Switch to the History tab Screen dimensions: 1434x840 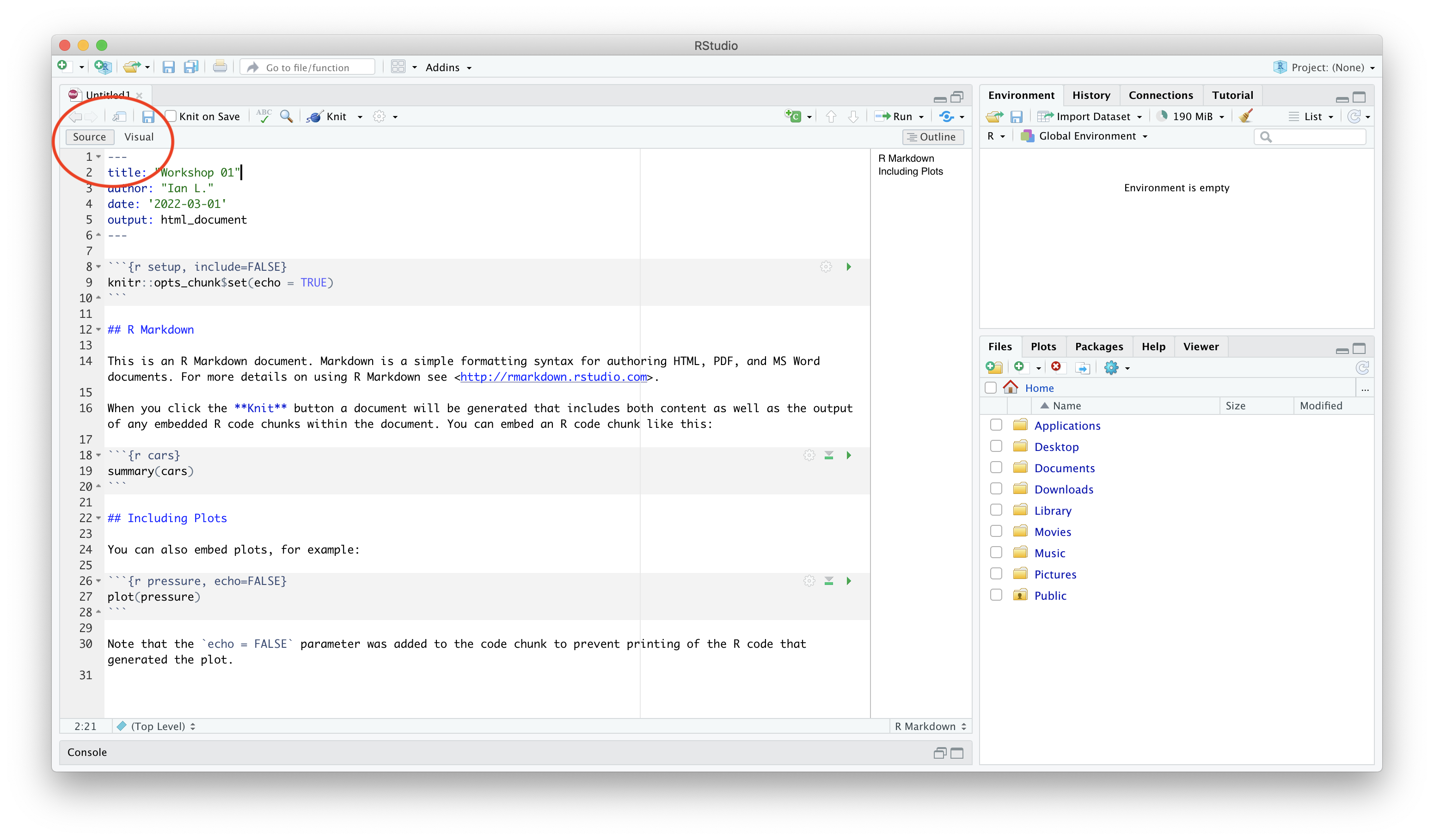(1091, 95)
